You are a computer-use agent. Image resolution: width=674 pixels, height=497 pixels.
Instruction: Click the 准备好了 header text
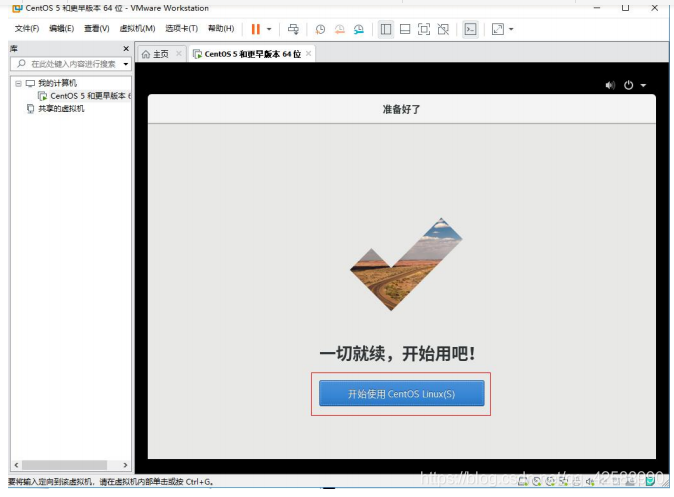coord(401,109)
